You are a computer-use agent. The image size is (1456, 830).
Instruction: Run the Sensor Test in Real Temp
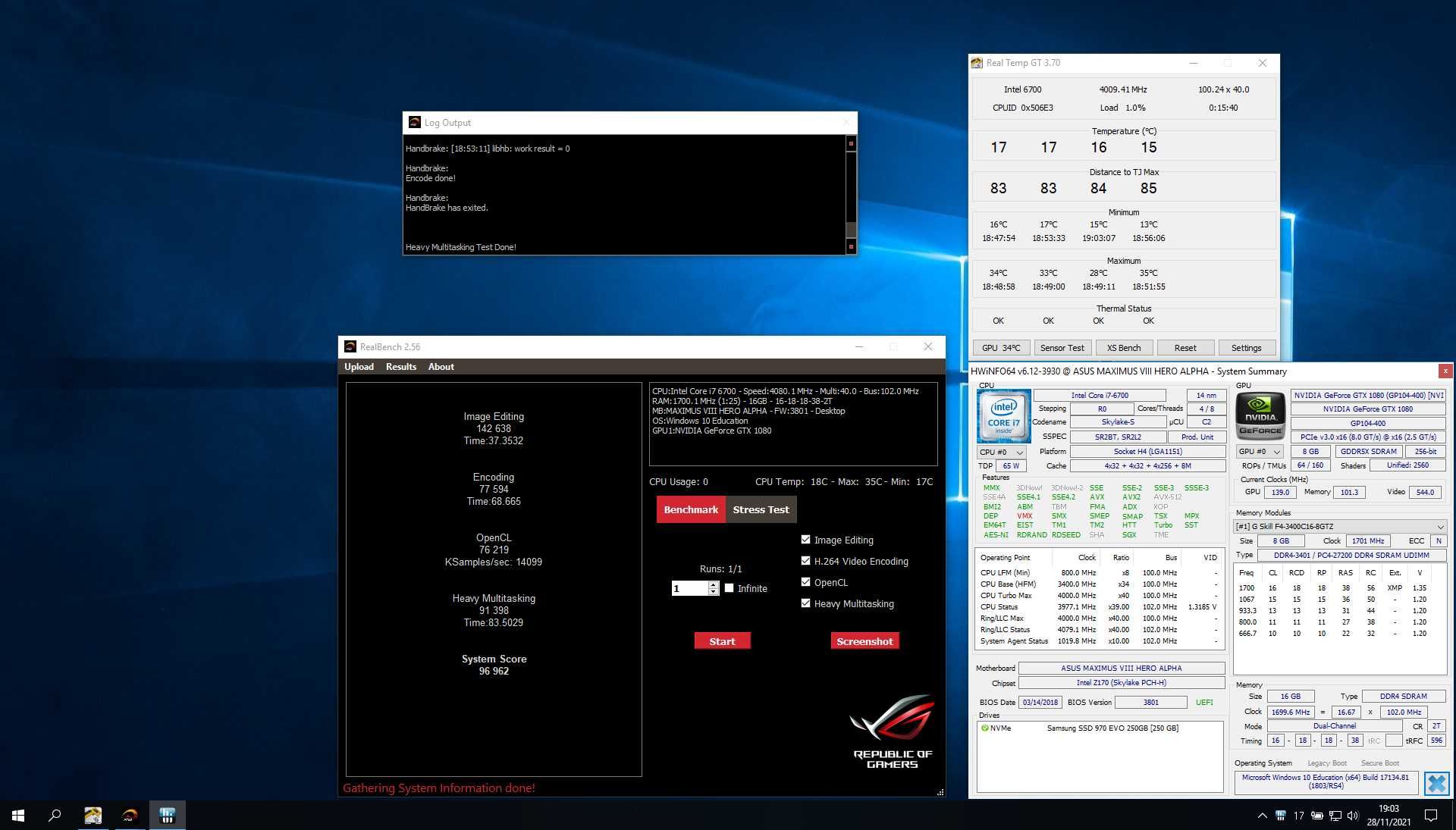pyautogui.click(x=1062, y=348)
